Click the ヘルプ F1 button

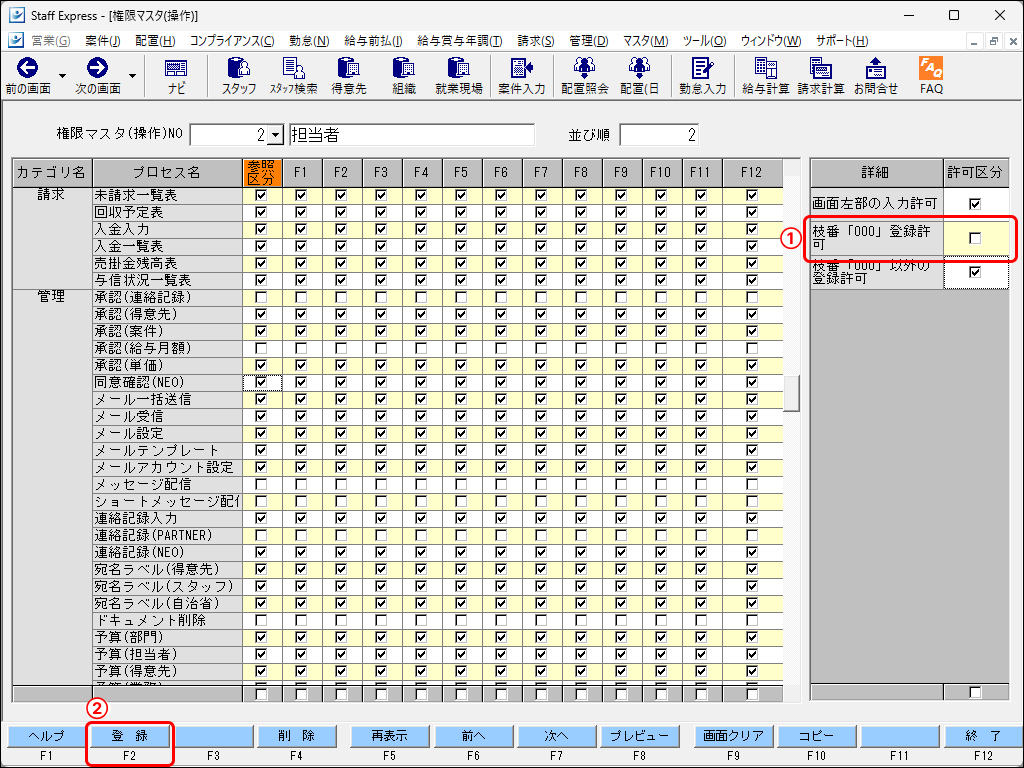coord(46,736)
